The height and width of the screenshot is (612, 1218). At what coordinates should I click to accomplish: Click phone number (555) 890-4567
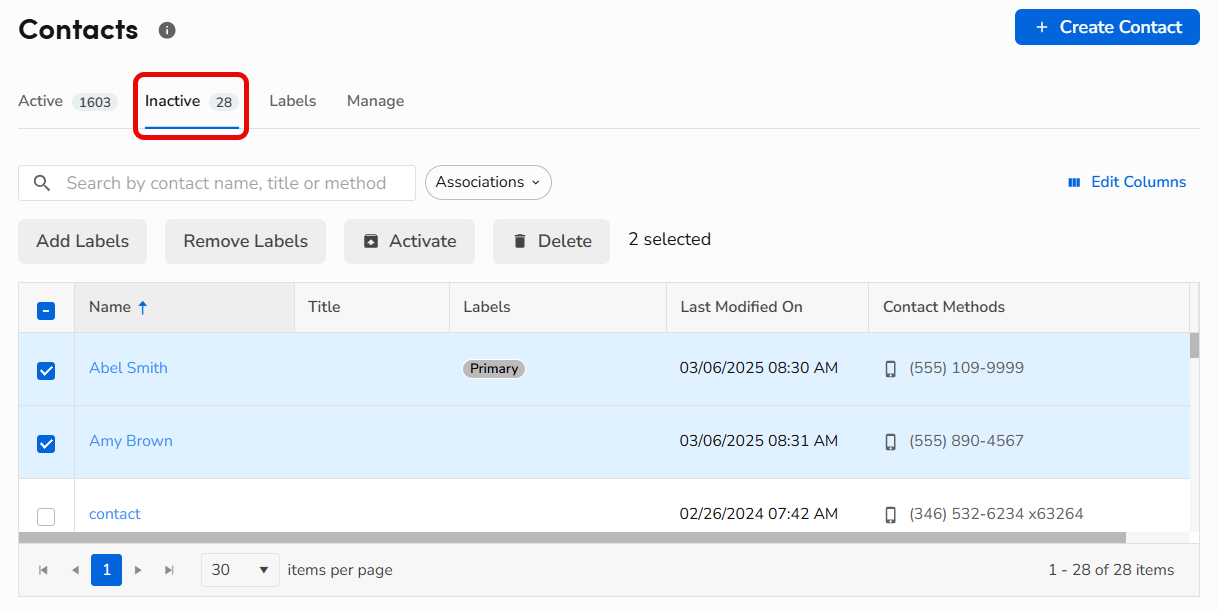(x=966, y=441)
